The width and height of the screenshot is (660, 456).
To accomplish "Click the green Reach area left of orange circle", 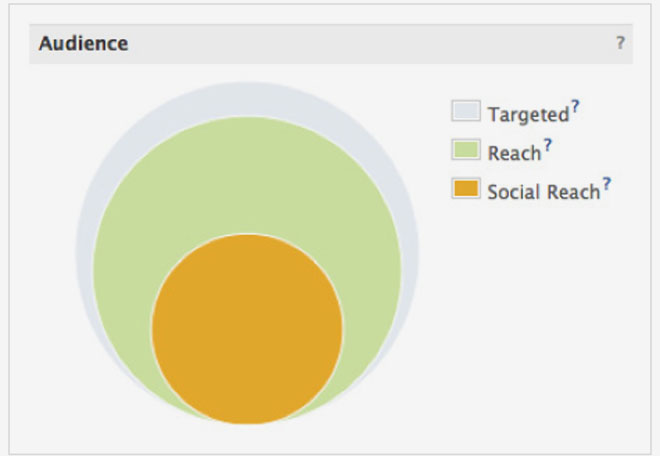I will click(120, 300).
